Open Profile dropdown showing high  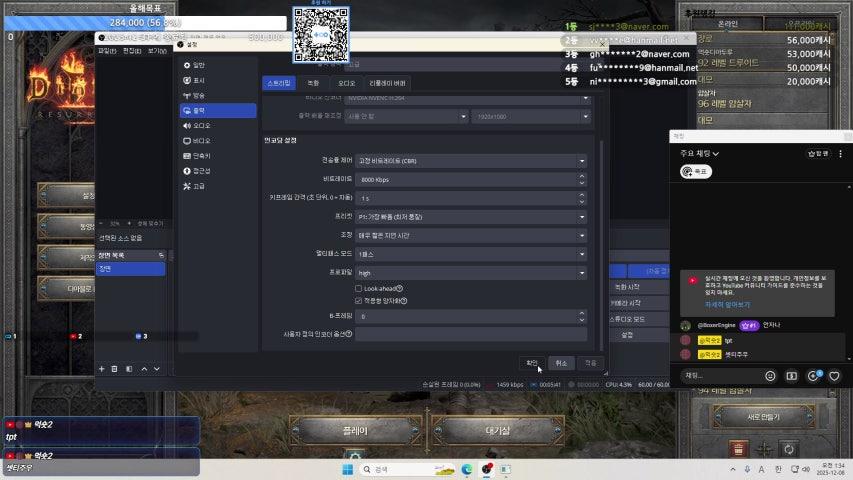471,273
